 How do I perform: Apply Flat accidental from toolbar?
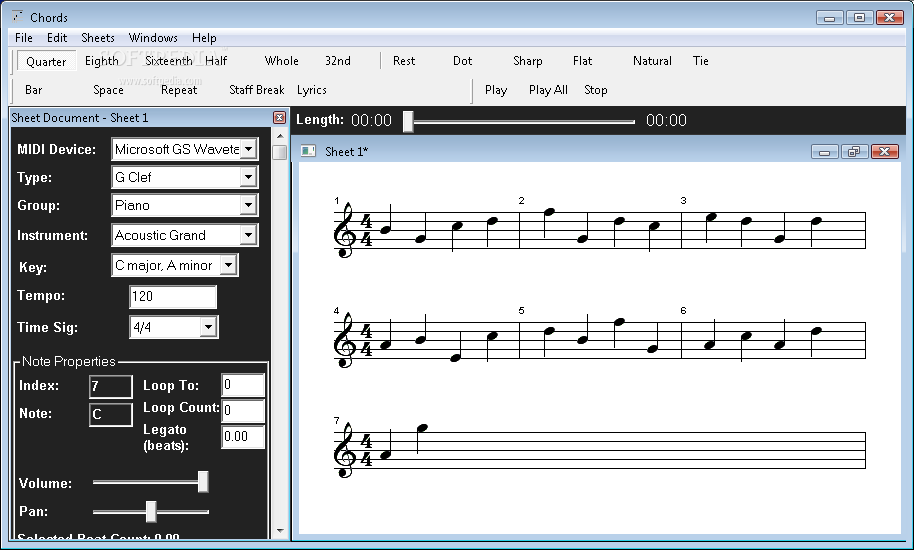pyautogui.click(x=582, y=61)
